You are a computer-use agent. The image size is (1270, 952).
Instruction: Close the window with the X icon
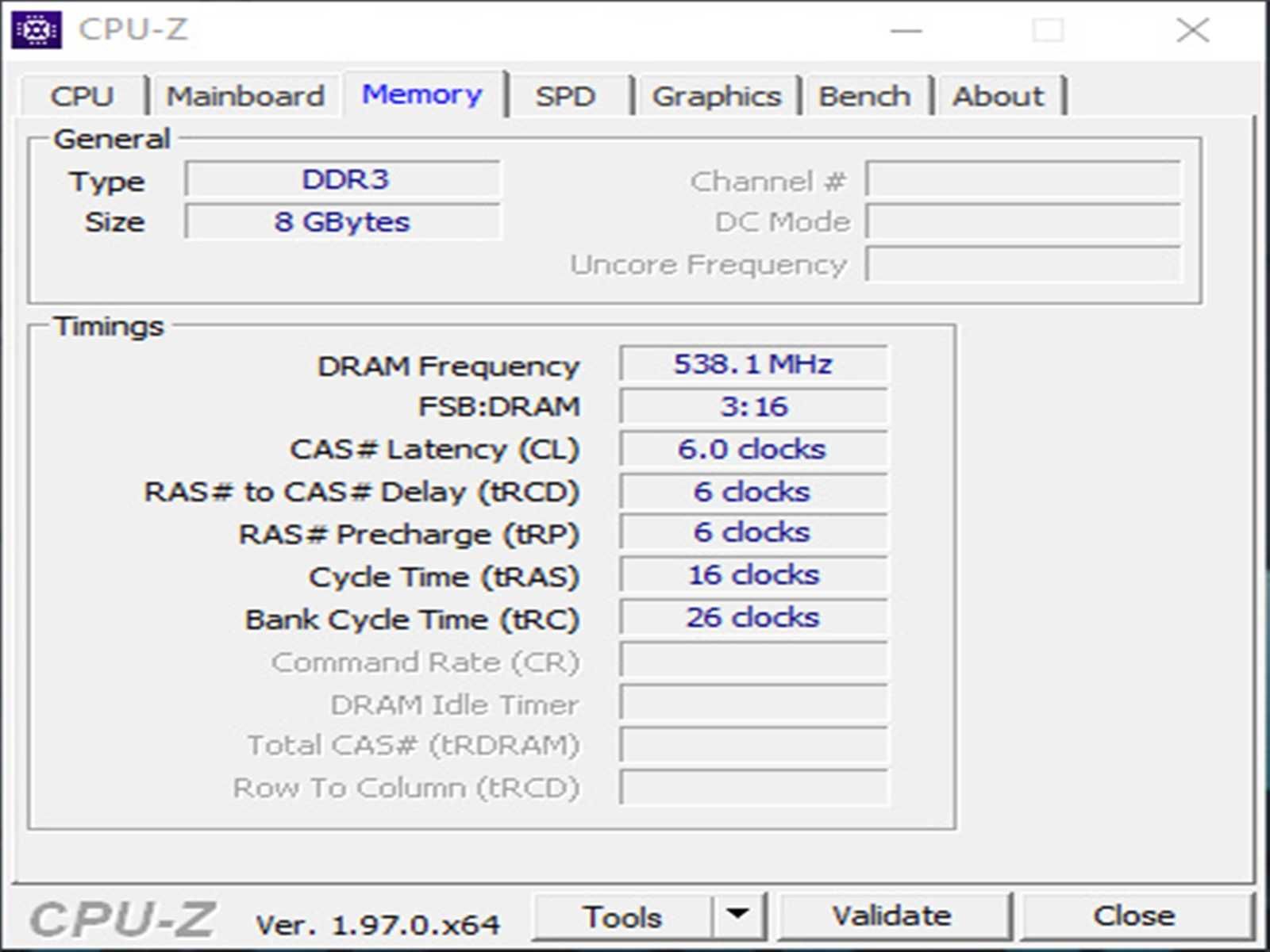[1192, 30]
